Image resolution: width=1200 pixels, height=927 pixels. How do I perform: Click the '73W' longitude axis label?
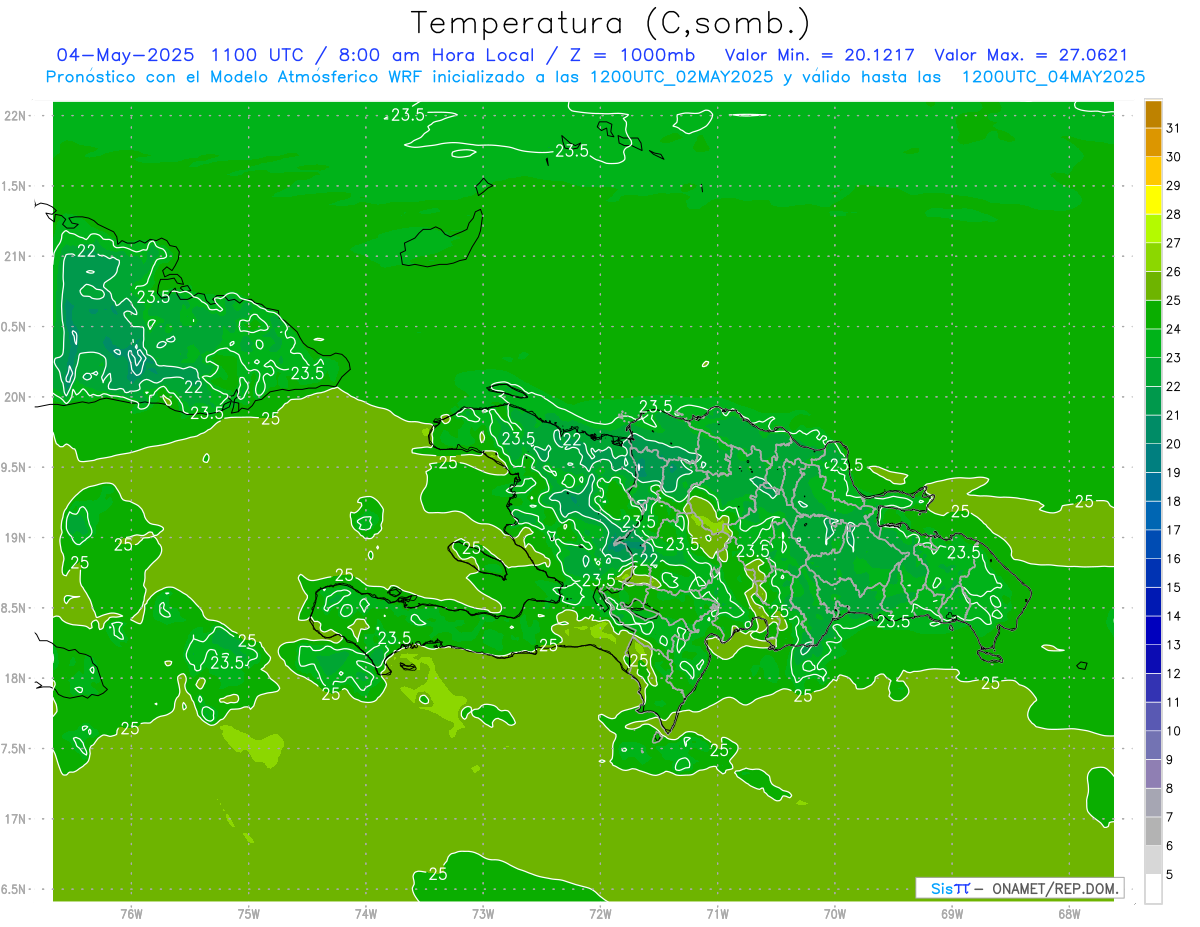[x=483, y=913]
